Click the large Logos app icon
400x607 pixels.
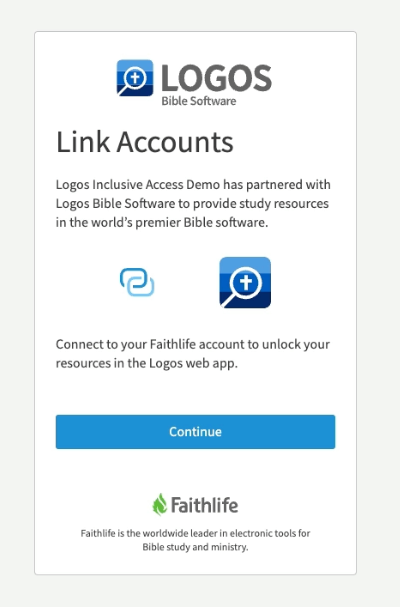245,282
